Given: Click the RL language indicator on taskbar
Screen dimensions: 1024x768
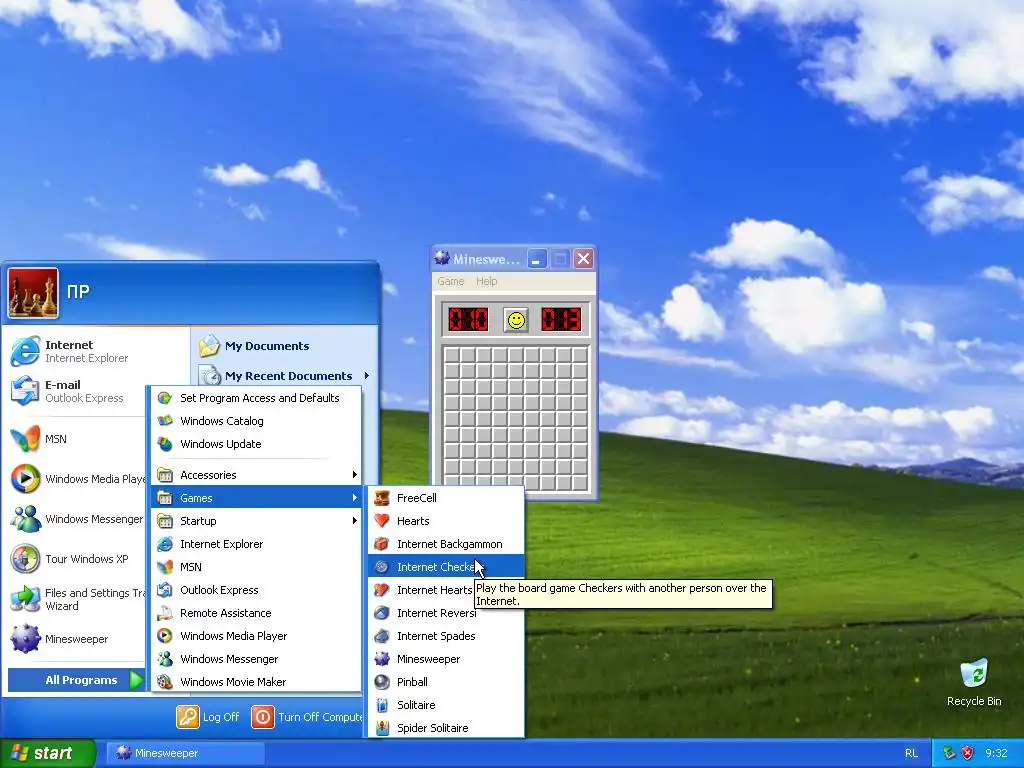Looking at the screenshot, I should [x=912, y=753].
